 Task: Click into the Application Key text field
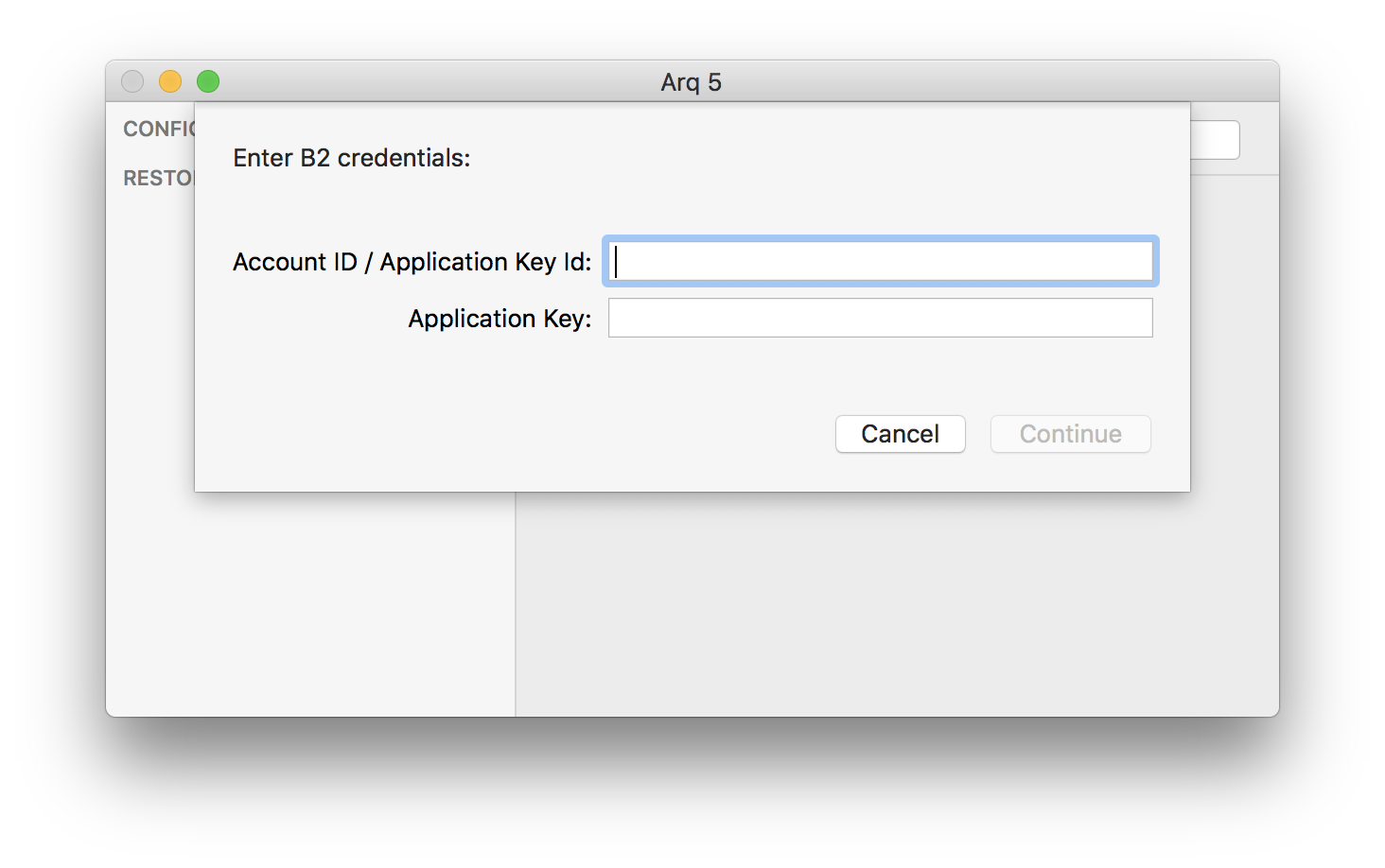(880, 318)
